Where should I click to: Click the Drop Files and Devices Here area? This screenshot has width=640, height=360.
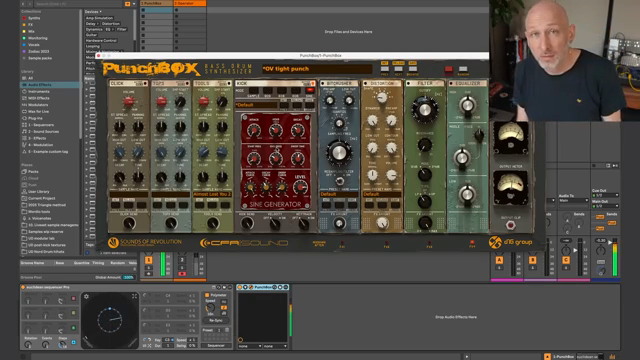[348, 31]
